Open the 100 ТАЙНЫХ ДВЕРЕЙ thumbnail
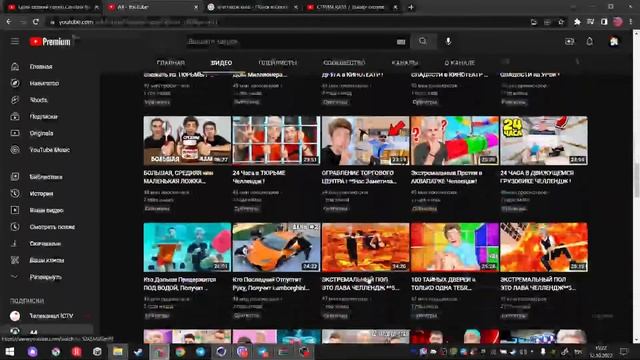Image resolution: width=640 pixels, height=360 pixels. pos(455,247)
